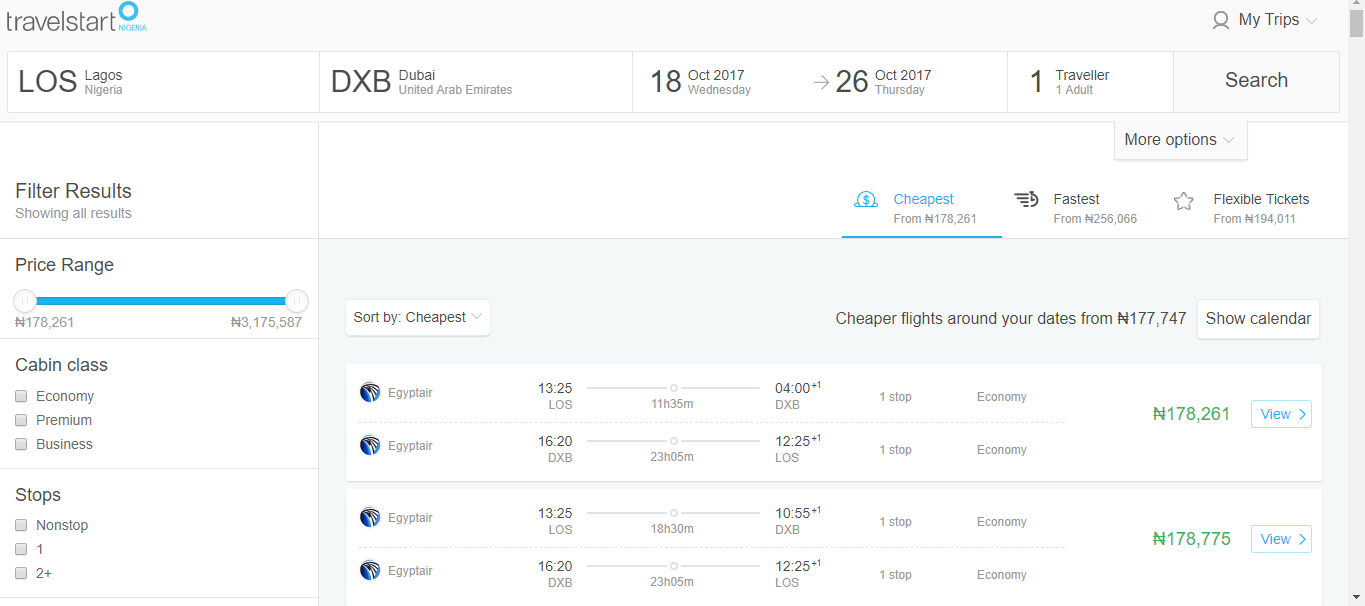Click the maximum price slider handle
Image resolution: width=1365 pixels, height=606 pixels.
click(297, 300)
